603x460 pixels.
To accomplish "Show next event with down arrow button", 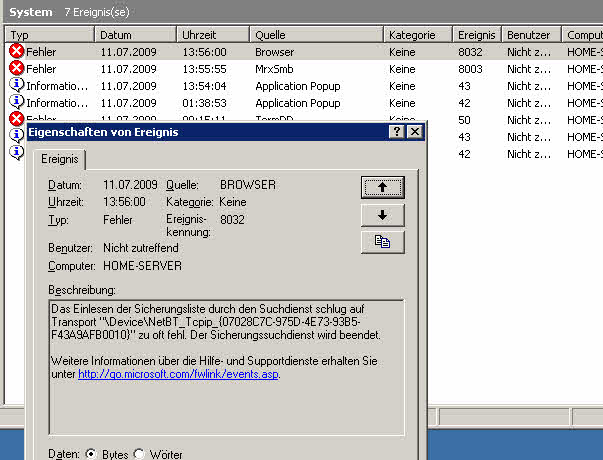I will click(x=382, y=214).
